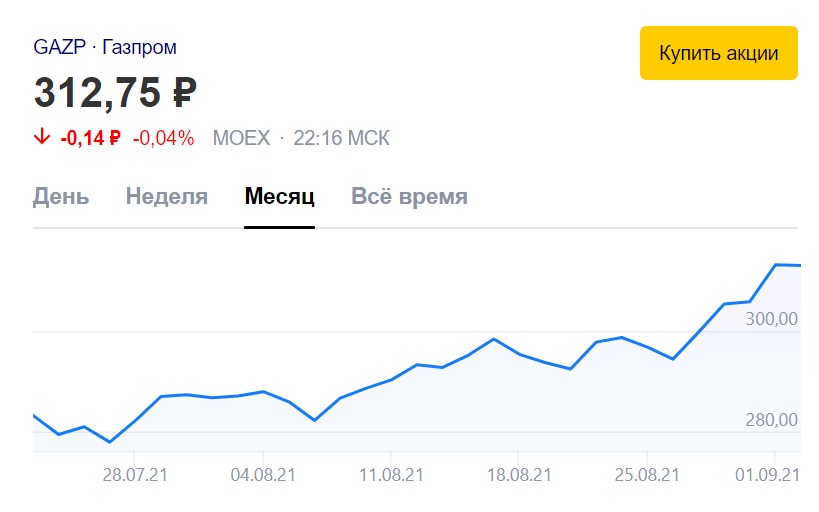
Task: Open the GAZP · Газпром title link
Action: coord(105,47)
